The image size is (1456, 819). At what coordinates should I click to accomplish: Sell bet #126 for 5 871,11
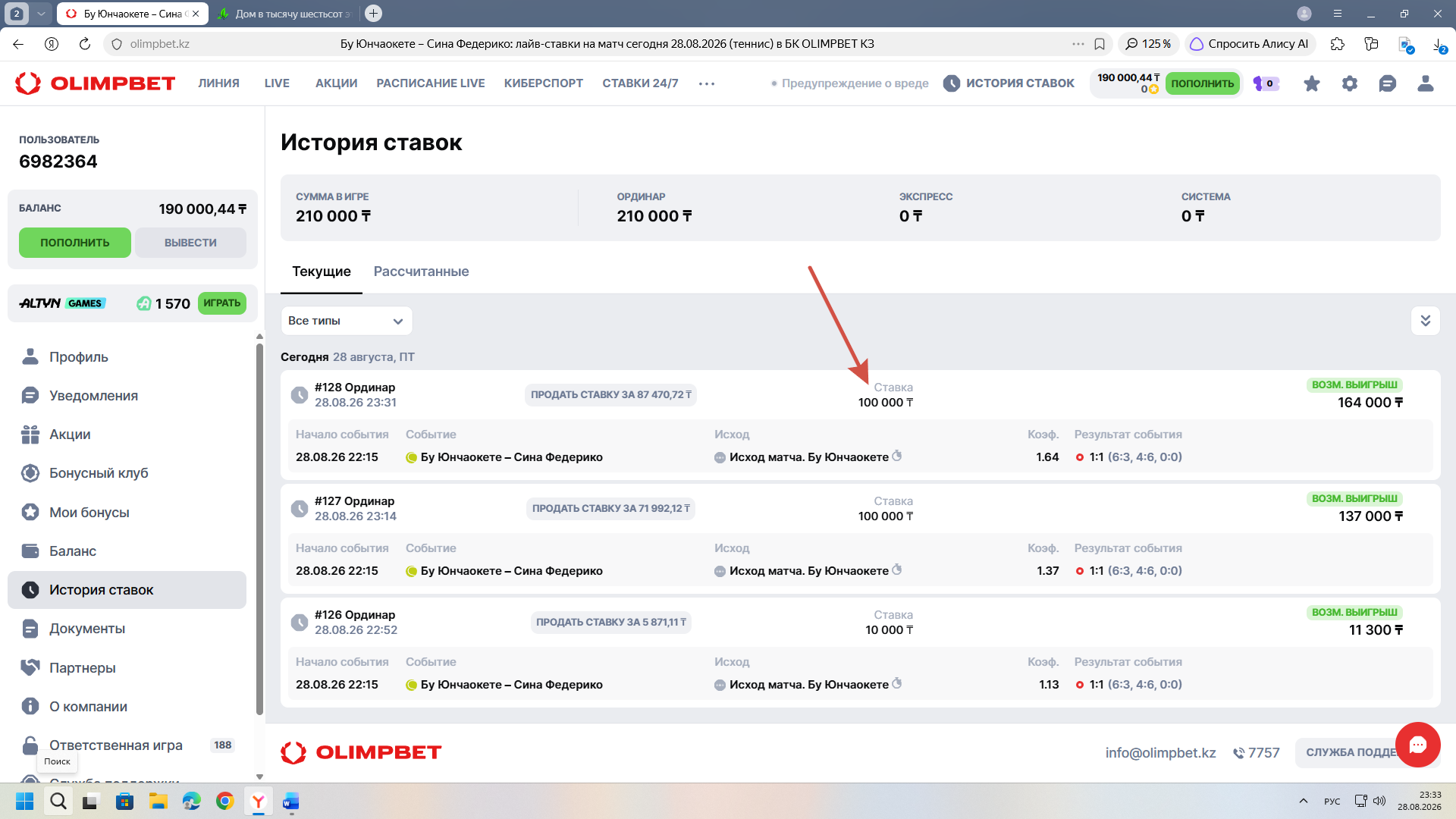click(611, 623)
